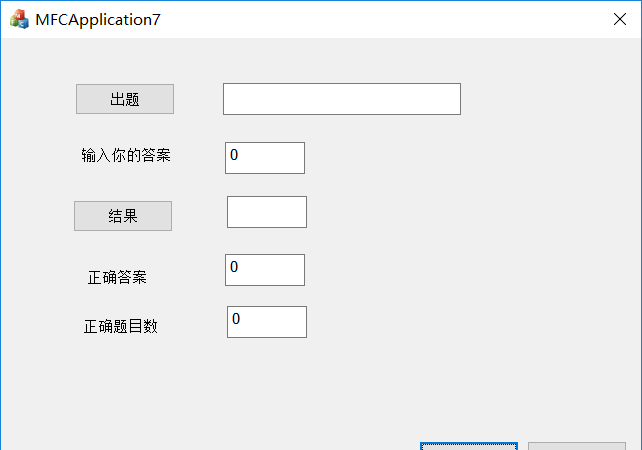Close the MFCApplication7 dialog window

tap(619, 19)
